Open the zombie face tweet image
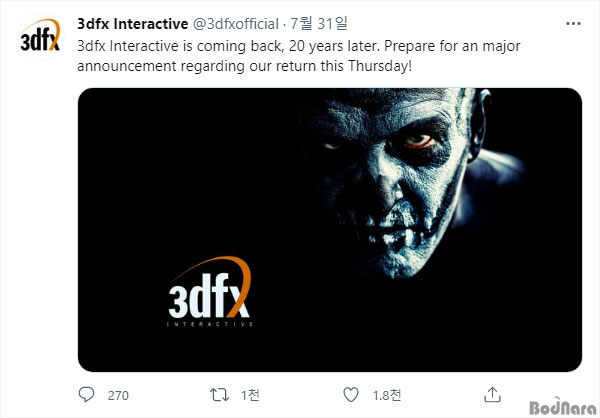 pos(330,230)
